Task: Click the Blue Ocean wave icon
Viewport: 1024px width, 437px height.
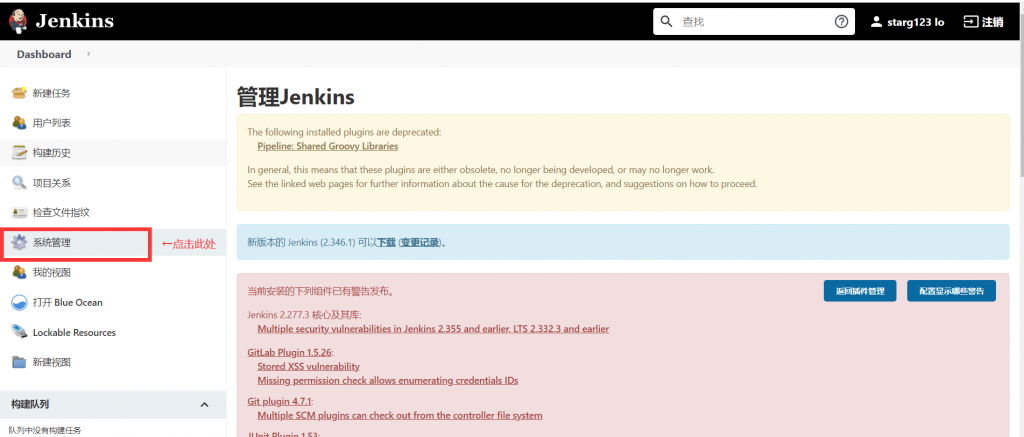Action: [20, 302]
